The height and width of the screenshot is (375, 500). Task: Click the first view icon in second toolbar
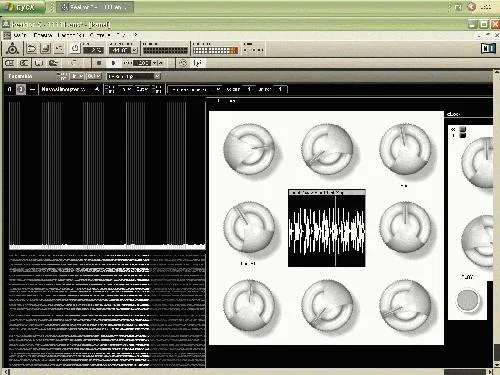[x=10, y=63]
